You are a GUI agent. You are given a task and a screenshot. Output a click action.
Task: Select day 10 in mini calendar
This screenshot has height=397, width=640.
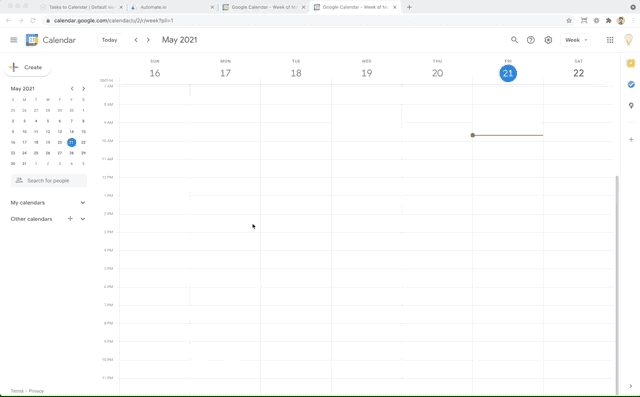coord(24,132)
